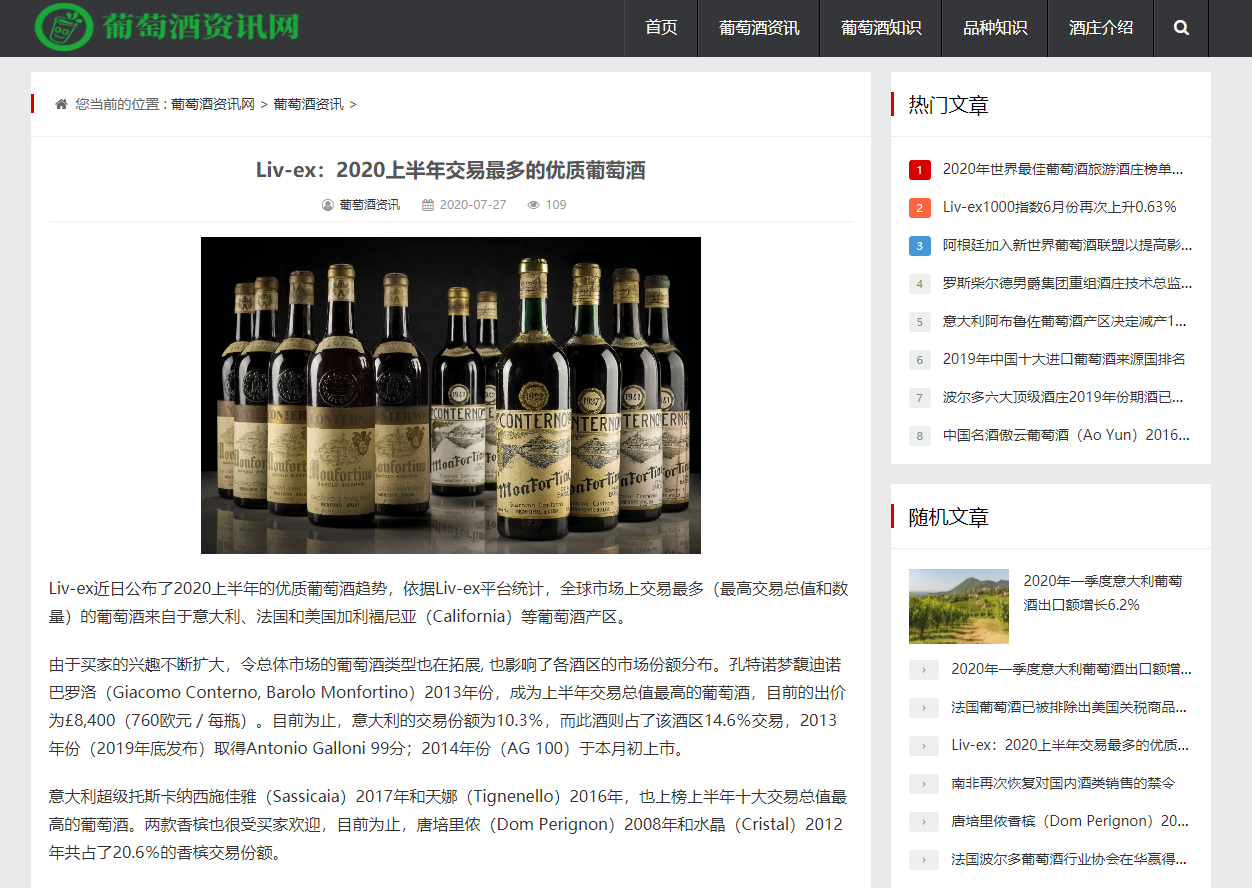Screen dimensions: 1252x888
Task: Click rank badge 8 in 热门文章
Action: pos(920,436)
